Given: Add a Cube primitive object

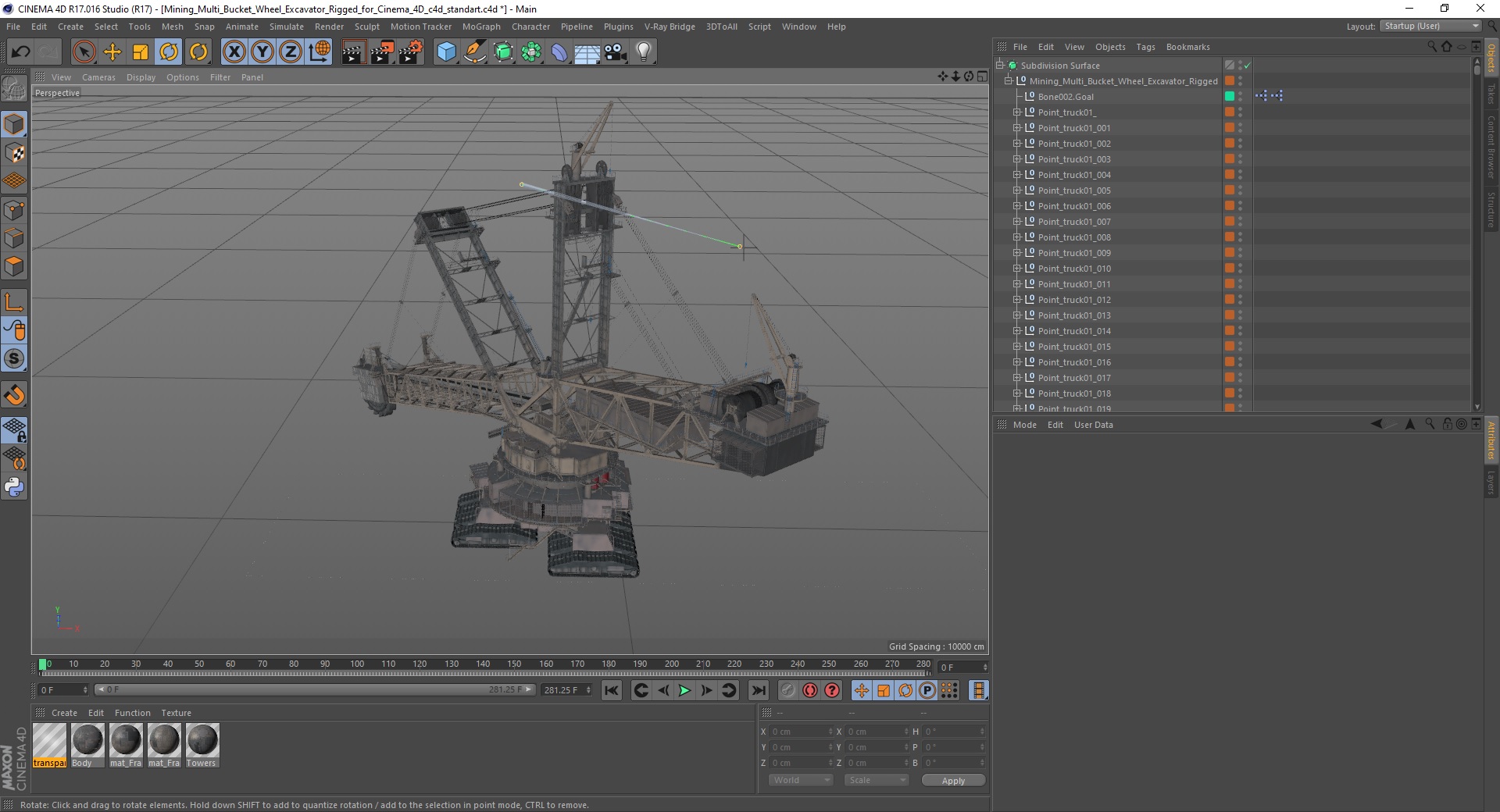Looking at the screenshot, I should point(446,52).
